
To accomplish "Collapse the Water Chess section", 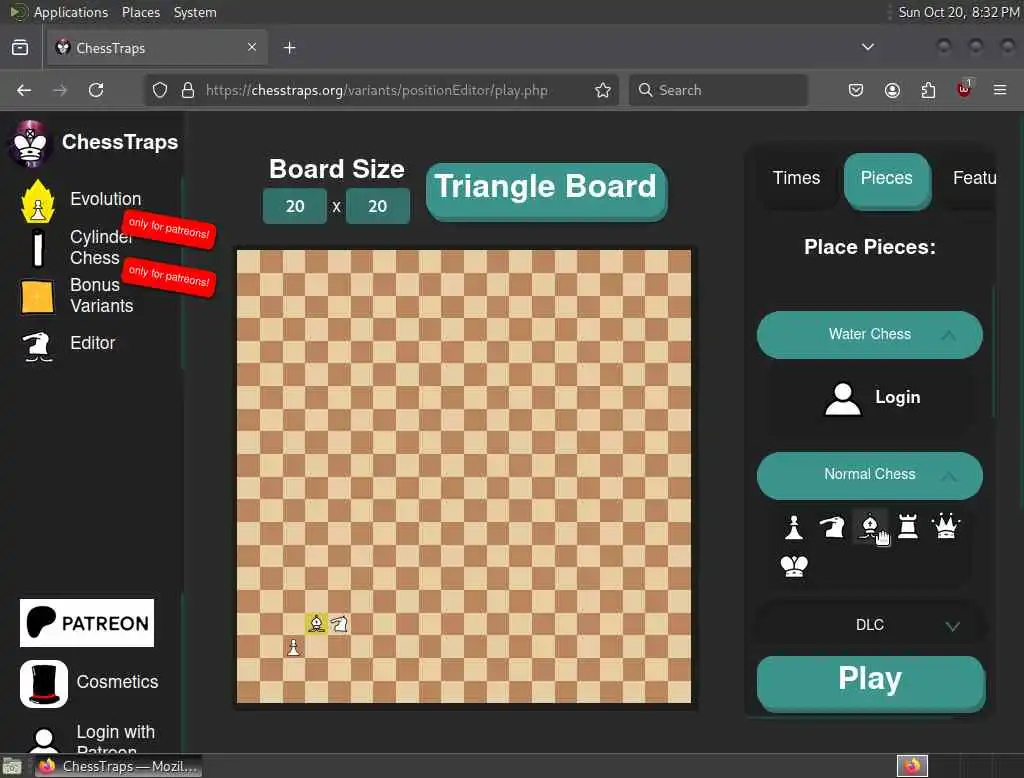I will point(869,334).
